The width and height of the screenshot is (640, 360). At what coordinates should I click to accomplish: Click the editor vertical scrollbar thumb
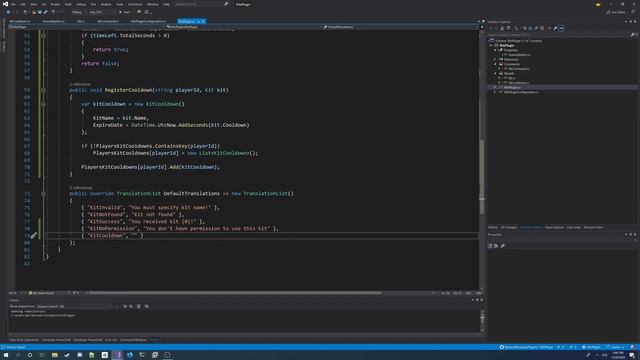coord(482,176)
